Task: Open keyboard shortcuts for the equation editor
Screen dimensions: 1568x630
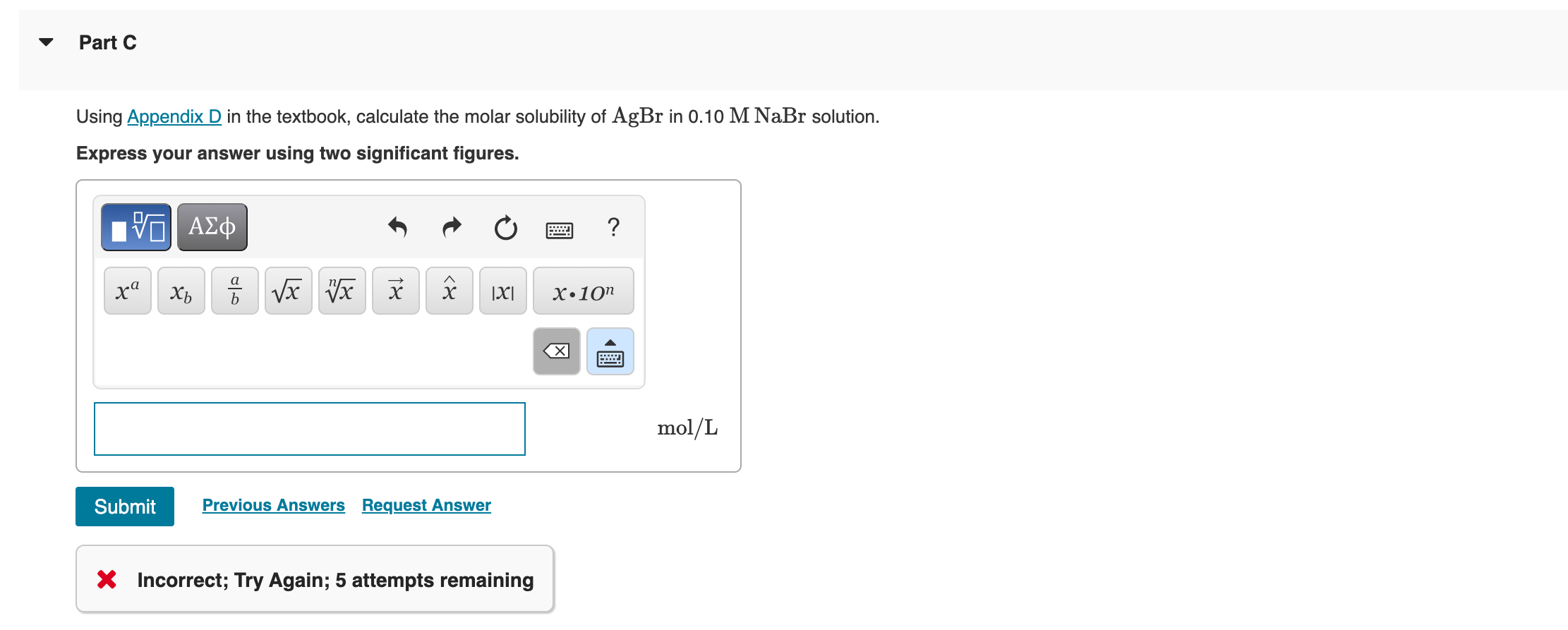Action: point(559,229)
